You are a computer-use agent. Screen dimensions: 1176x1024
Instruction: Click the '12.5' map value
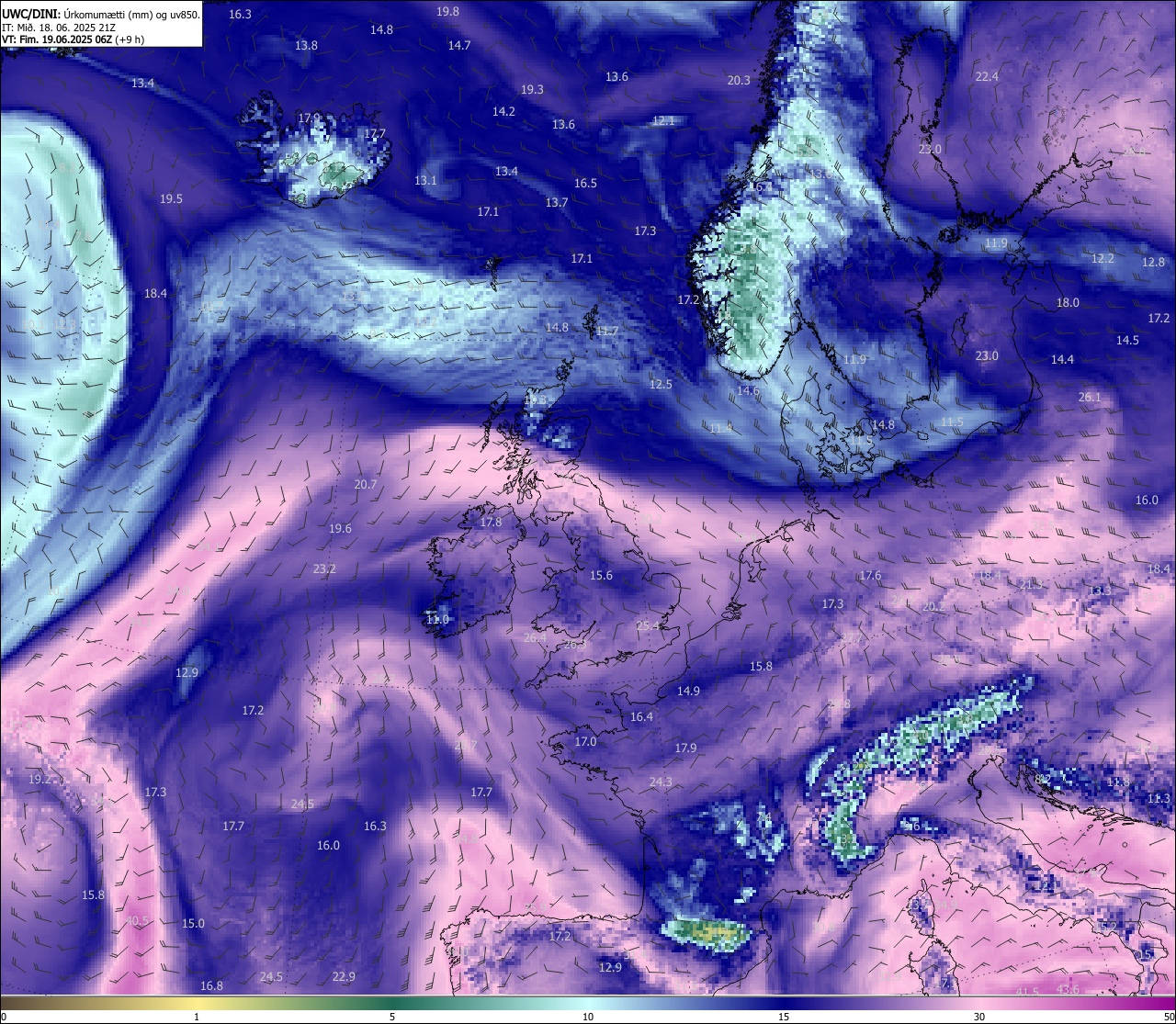coord(661,384)
